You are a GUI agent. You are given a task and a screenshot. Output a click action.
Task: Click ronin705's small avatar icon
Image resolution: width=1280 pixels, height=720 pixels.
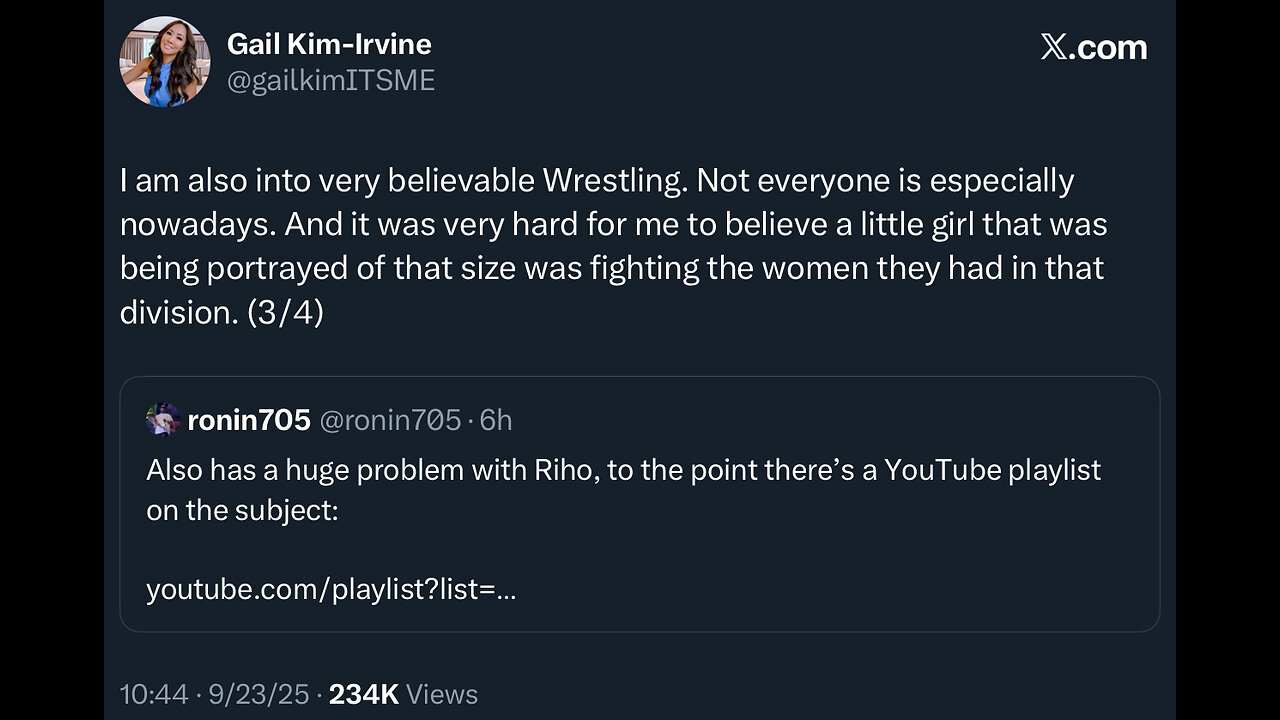click(163, 420)
